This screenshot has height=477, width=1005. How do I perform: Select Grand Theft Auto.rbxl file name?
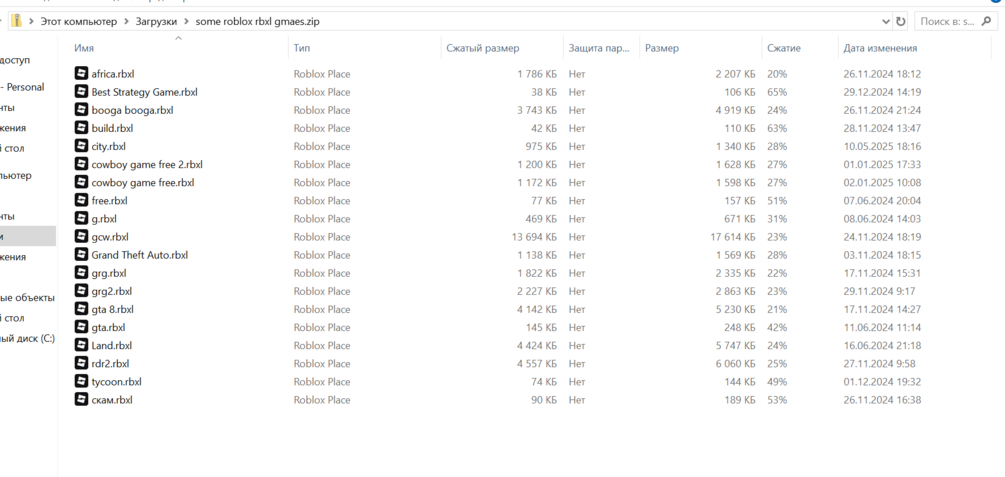pos(140,255)
